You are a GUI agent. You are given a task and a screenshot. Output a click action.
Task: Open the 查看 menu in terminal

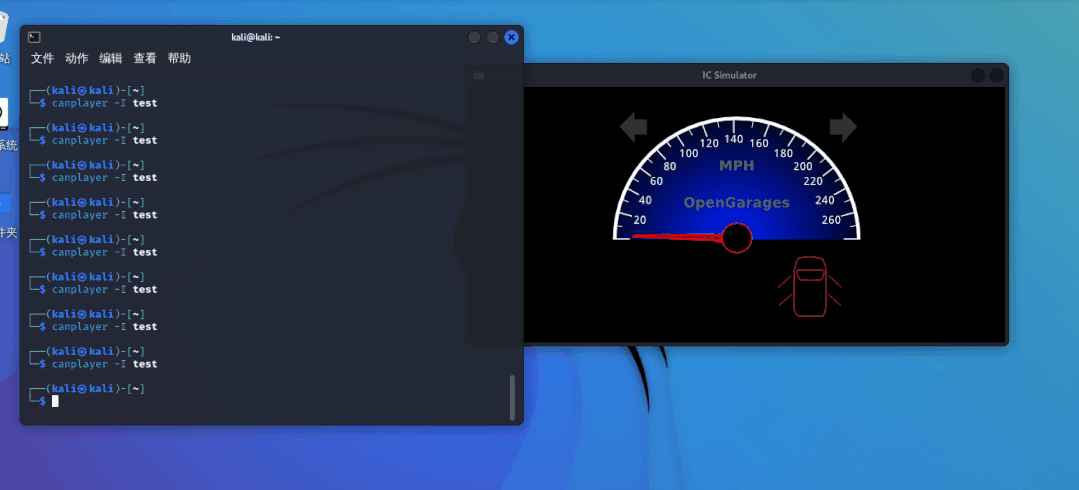145,58
